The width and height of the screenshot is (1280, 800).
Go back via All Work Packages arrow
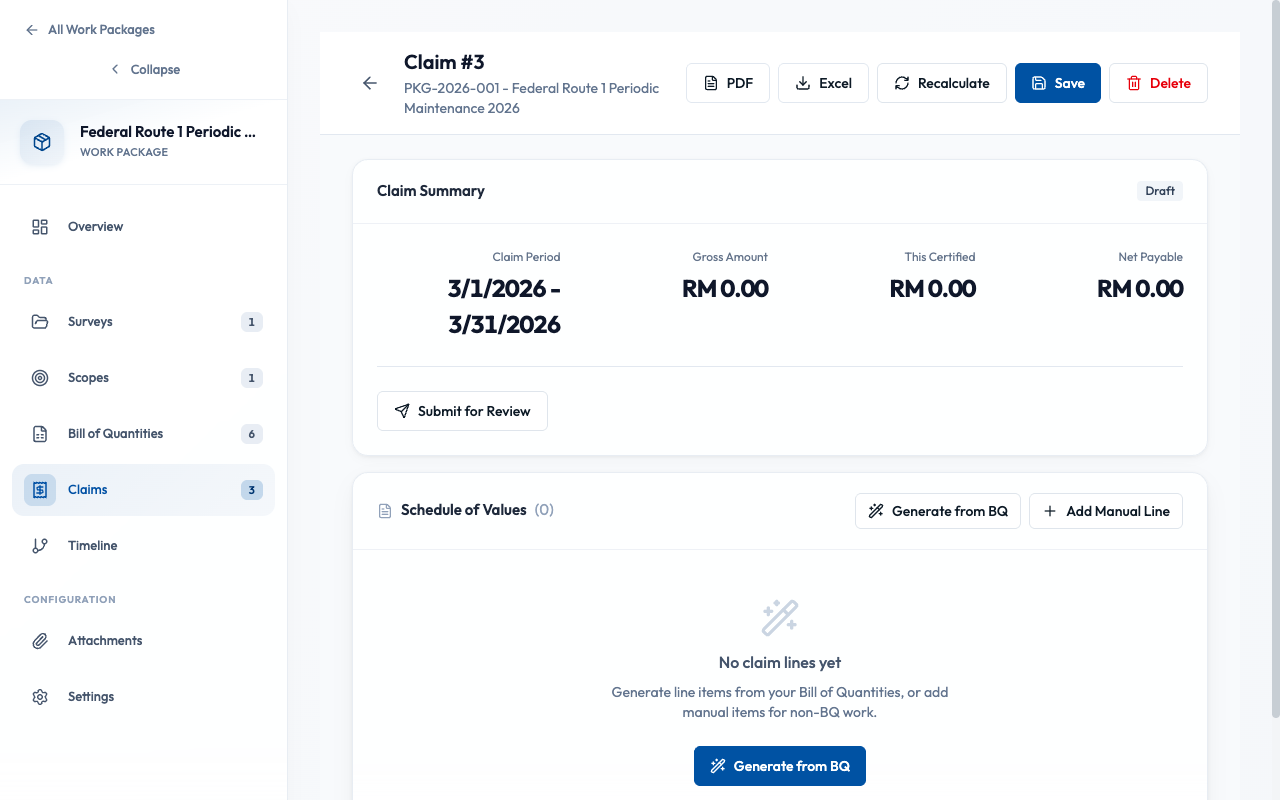(31, 29)
